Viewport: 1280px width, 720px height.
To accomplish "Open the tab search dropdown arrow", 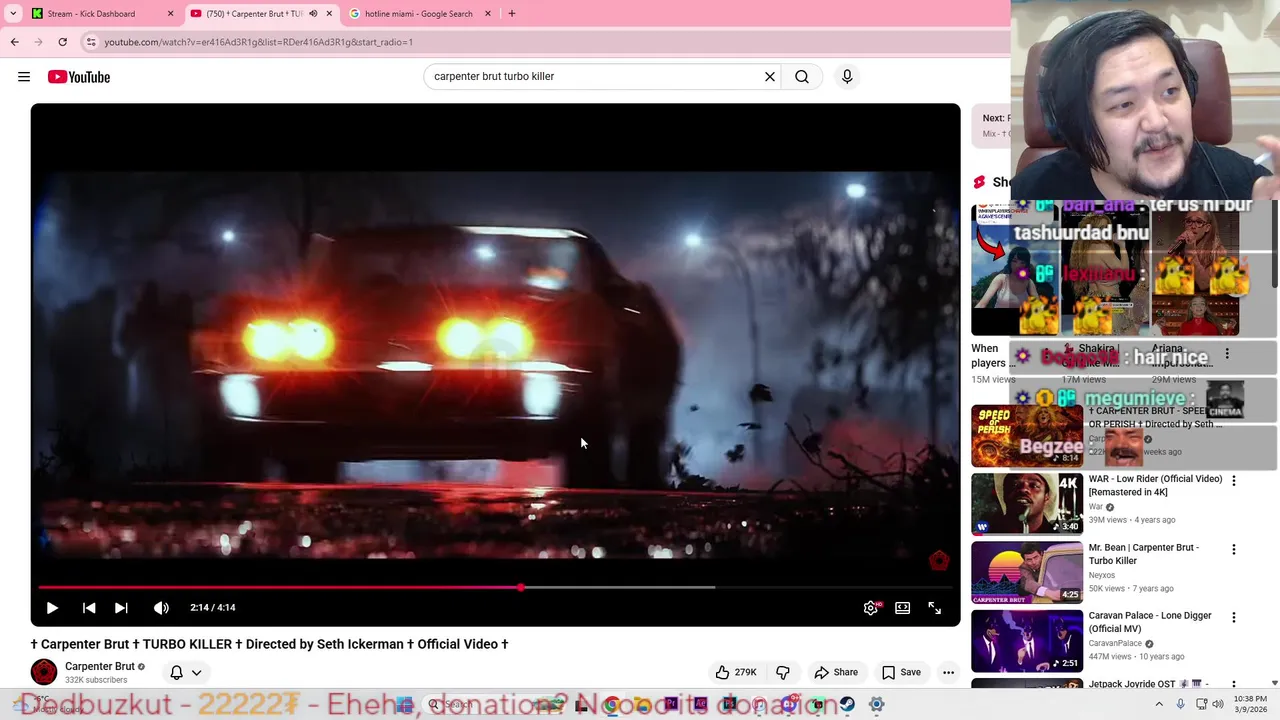I will point(13,14).
